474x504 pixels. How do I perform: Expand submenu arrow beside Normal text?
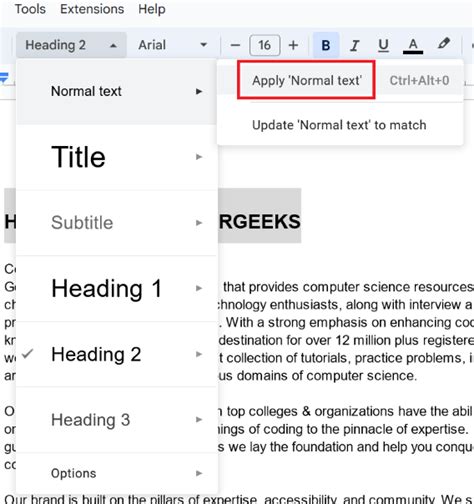199,91
